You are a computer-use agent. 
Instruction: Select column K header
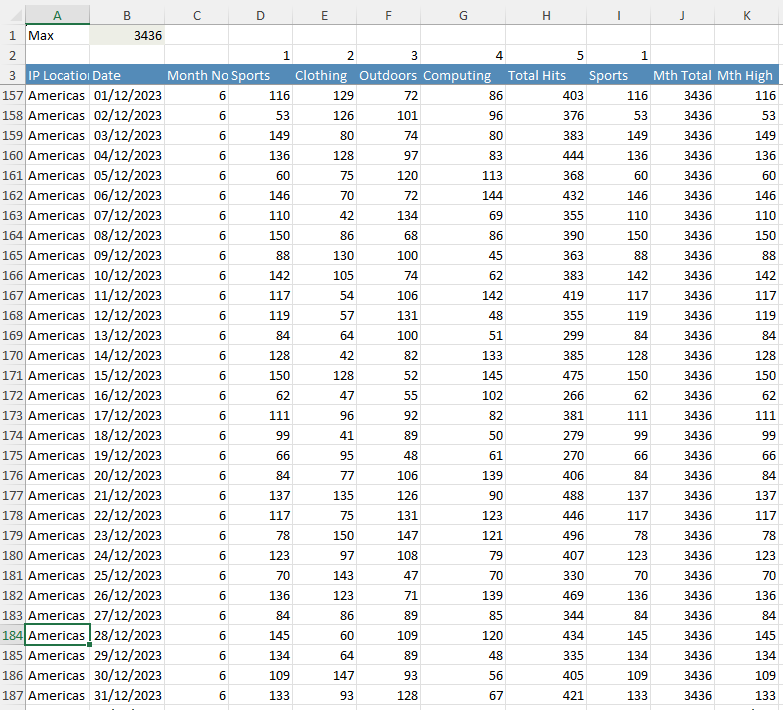(x=747, y=15)
